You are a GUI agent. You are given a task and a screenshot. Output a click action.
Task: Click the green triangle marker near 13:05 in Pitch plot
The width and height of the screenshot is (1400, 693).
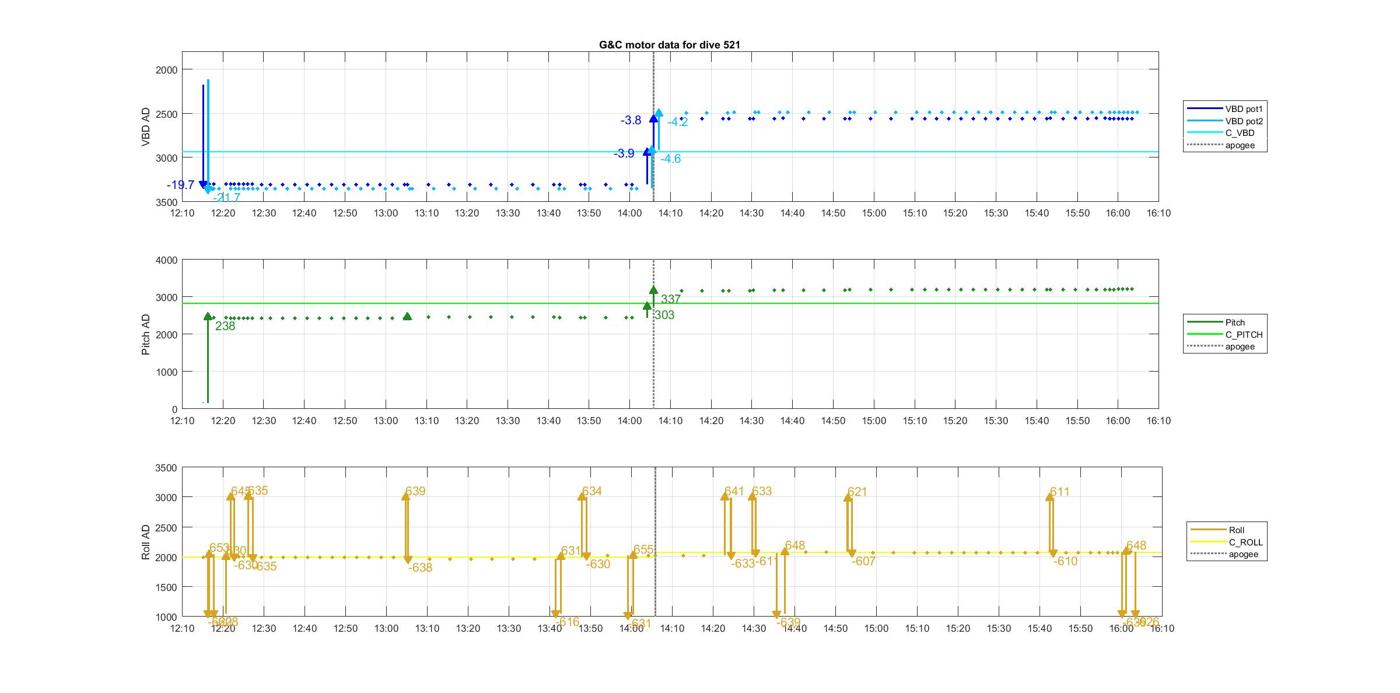coord(407,316)
